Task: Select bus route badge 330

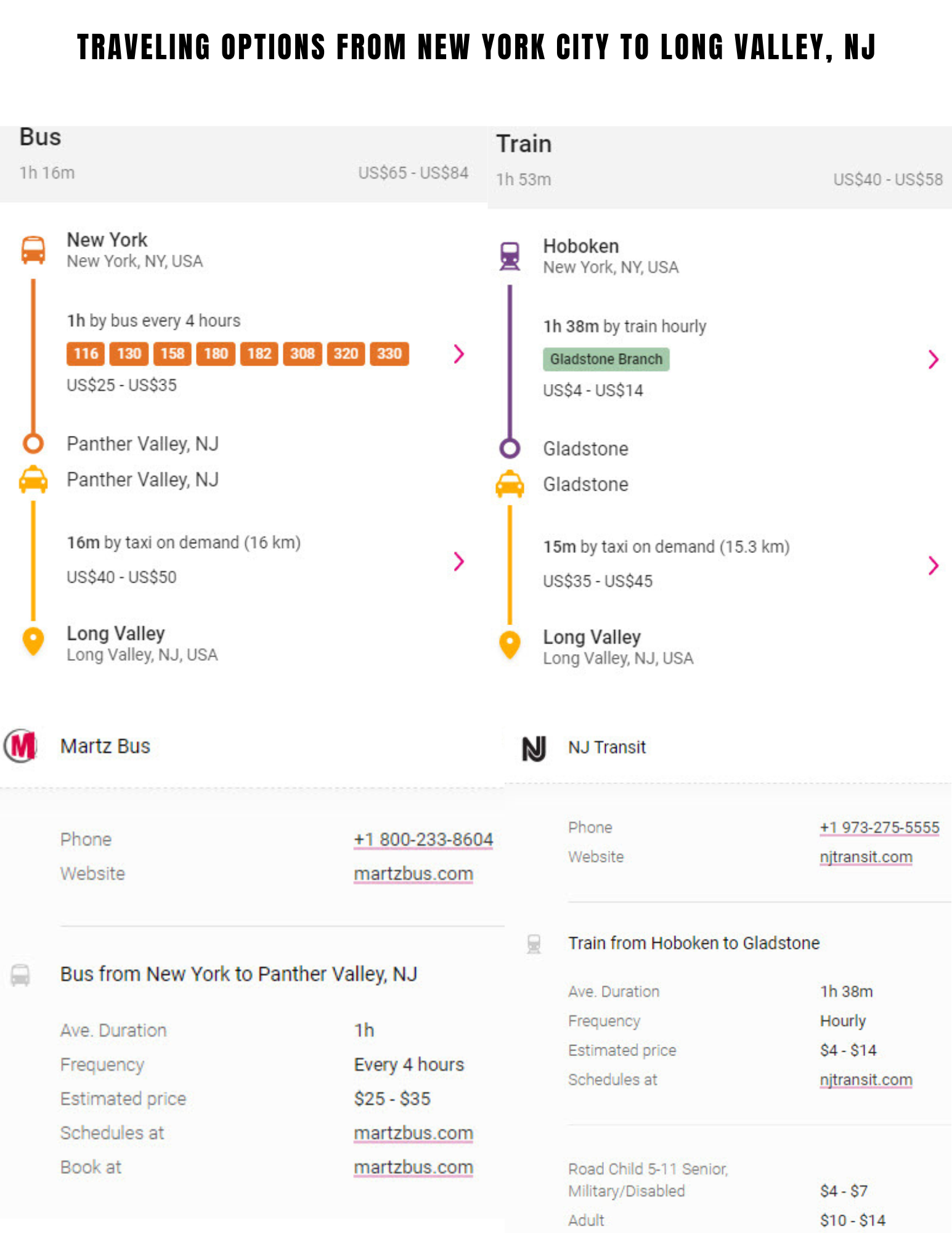Action: pos(389,354)
